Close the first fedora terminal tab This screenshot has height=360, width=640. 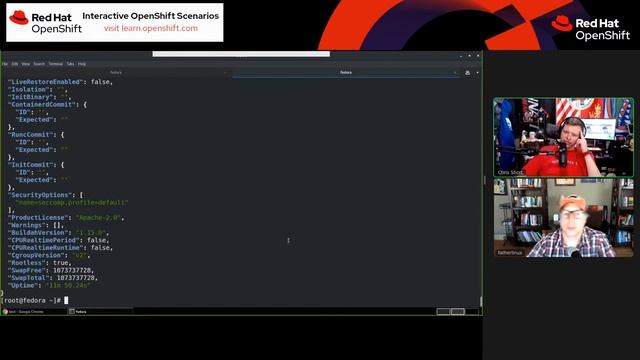[225, 73]
